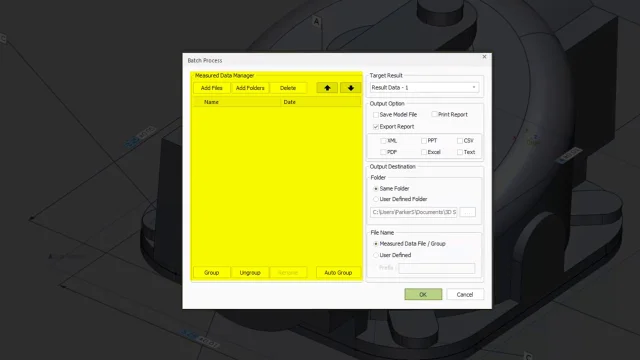Click the output folder path field
Image resolution: width=640 pixels, height=360 pixels.
[413, 212]
